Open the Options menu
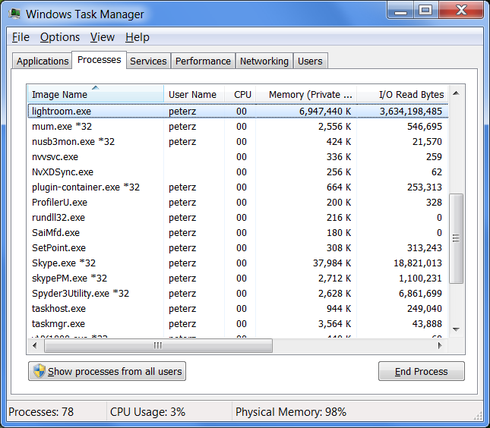Viewport: 490px width, 428px height. pos(60,37)
